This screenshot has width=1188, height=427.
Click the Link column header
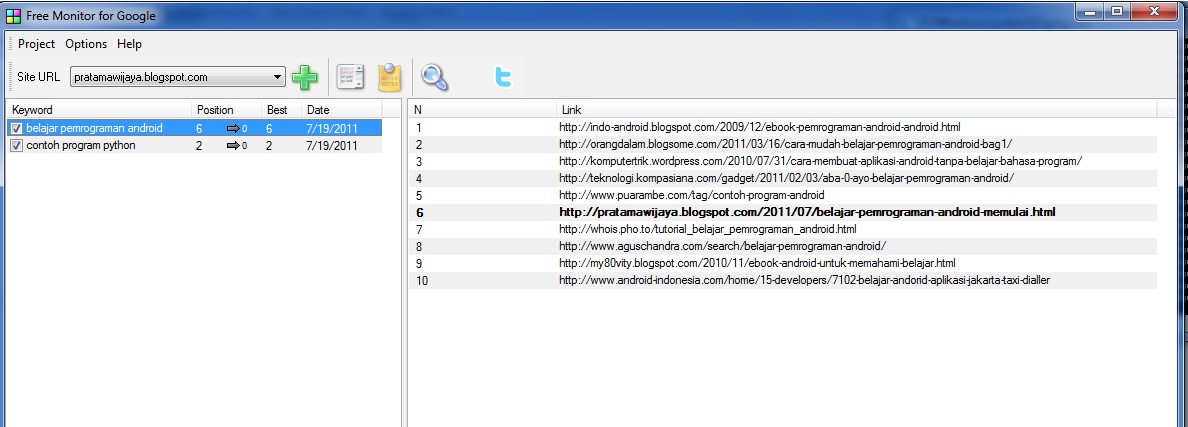click(856, 110)
